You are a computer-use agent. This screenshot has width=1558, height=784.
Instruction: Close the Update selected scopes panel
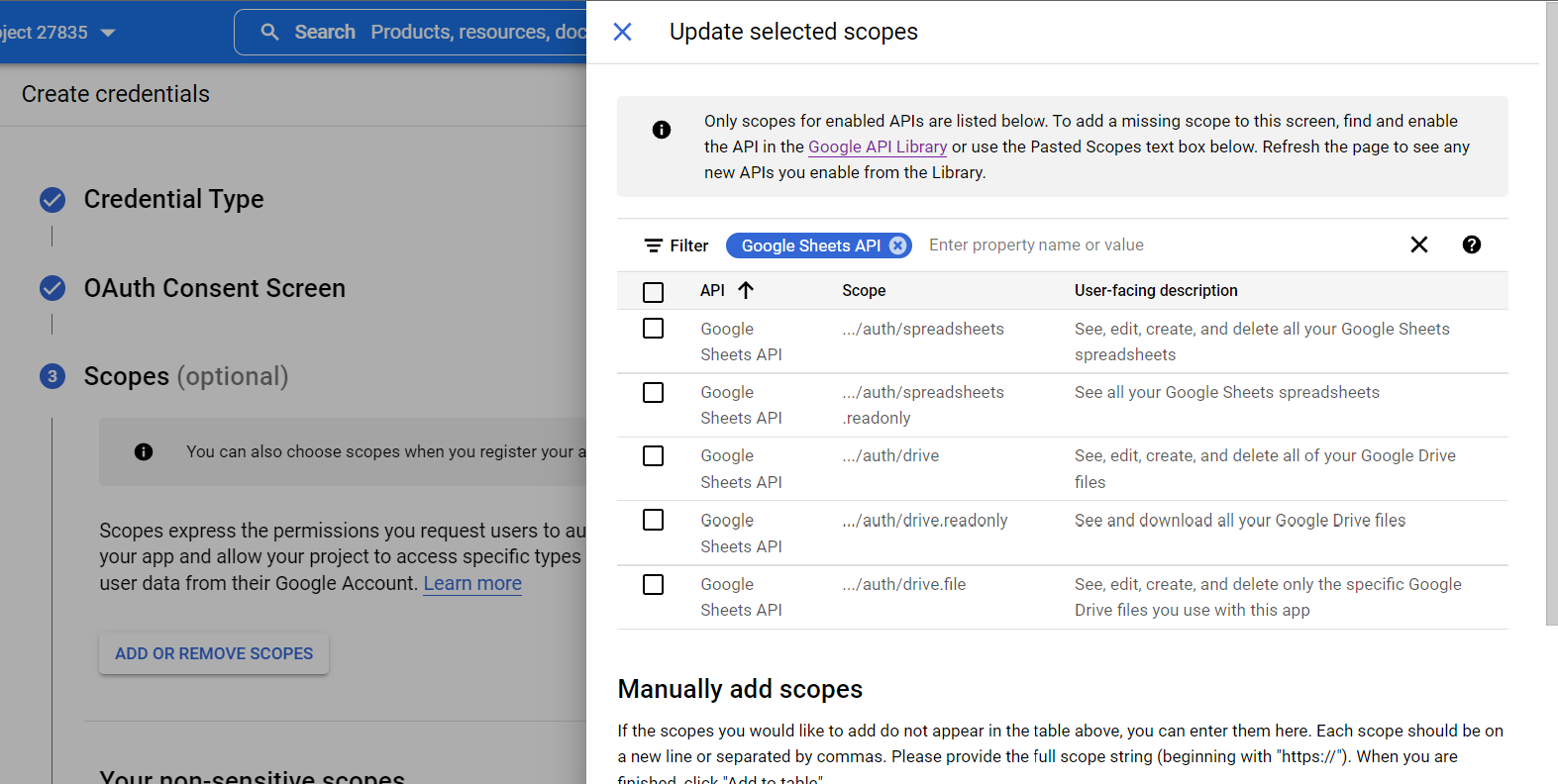(x=622, y=32)
